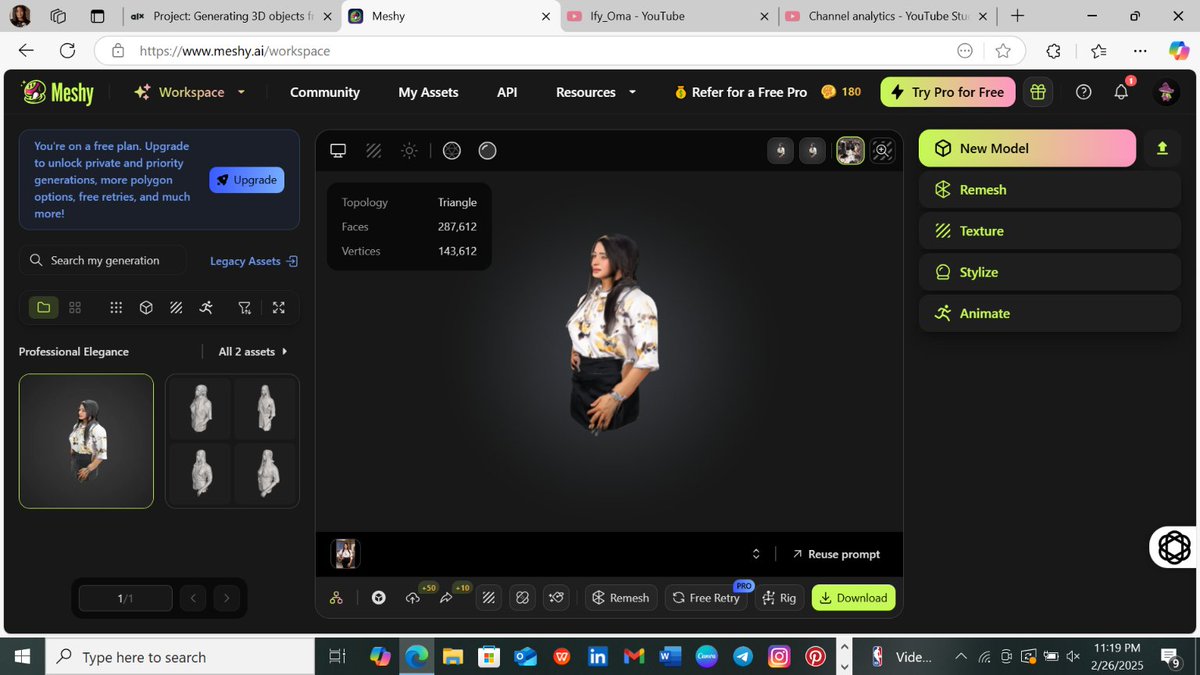Open the gift box icon in header

pos(1038,92)
